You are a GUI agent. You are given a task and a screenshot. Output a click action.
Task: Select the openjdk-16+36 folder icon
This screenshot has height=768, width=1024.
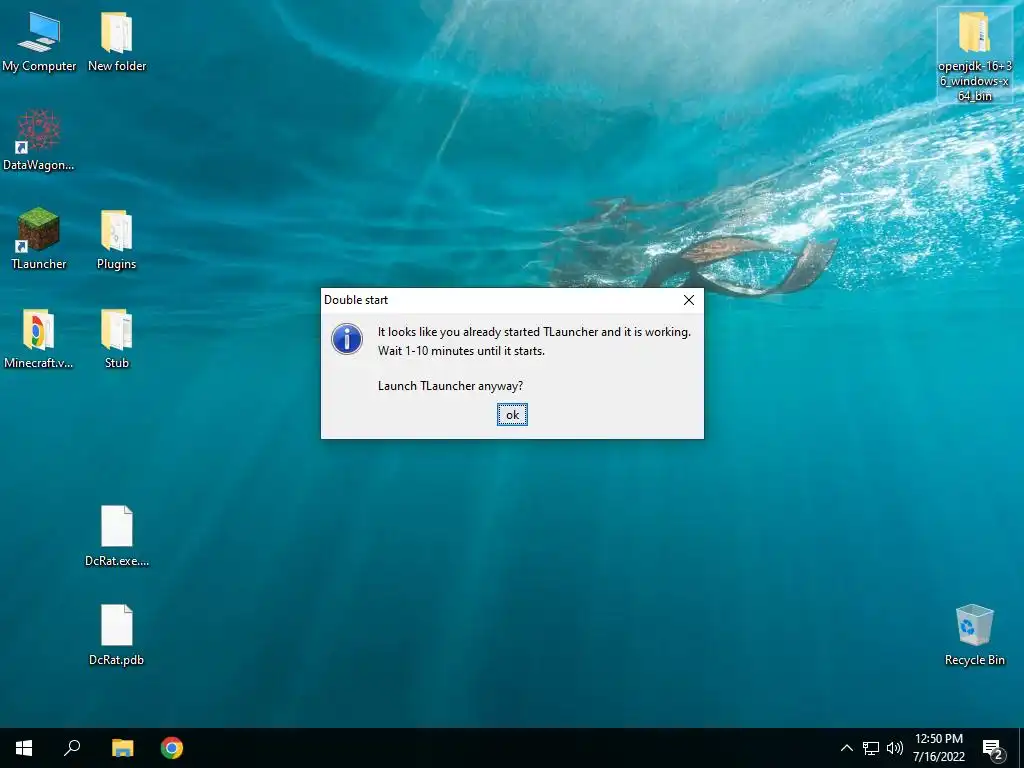(x=974, y=56)
